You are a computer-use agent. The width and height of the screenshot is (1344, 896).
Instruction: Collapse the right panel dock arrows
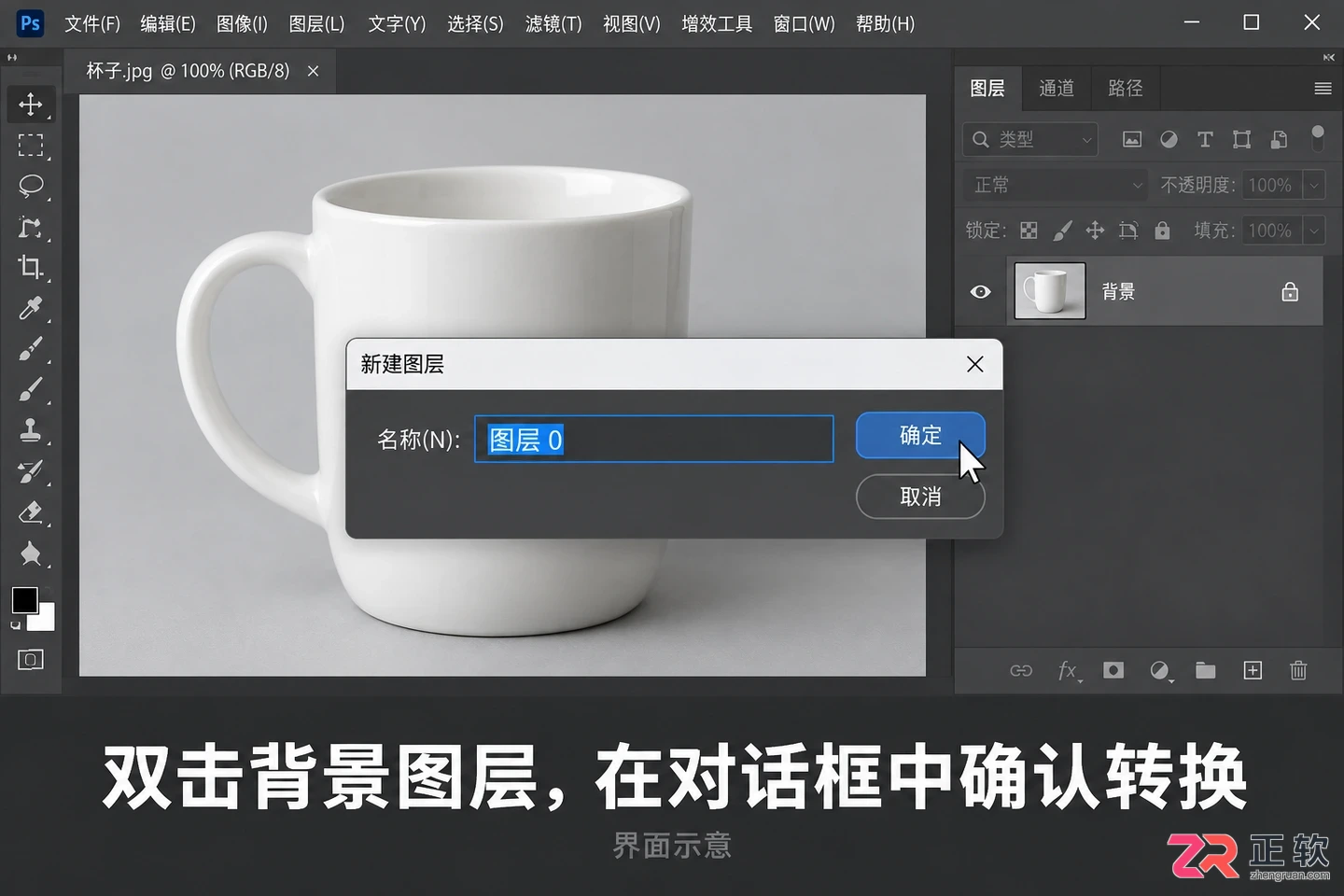click(x=1329, y=58)
